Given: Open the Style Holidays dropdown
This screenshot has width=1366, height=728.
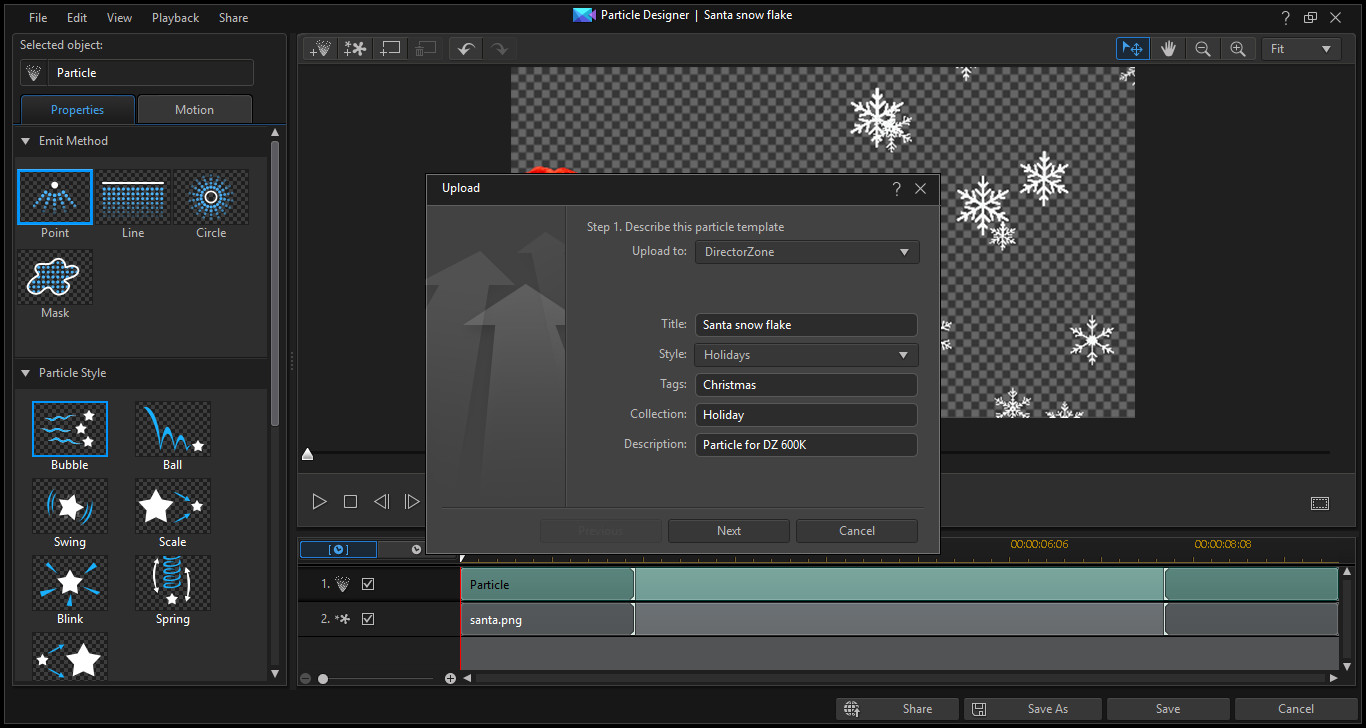Looking at the screenshot, I should coord(806,355).
